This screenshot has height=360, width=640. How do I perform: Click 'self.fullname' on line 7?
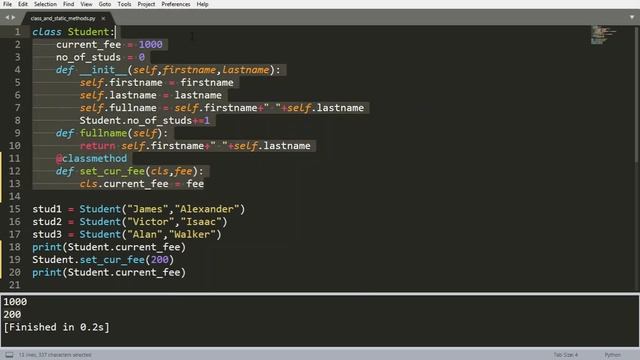pos(118,108)
